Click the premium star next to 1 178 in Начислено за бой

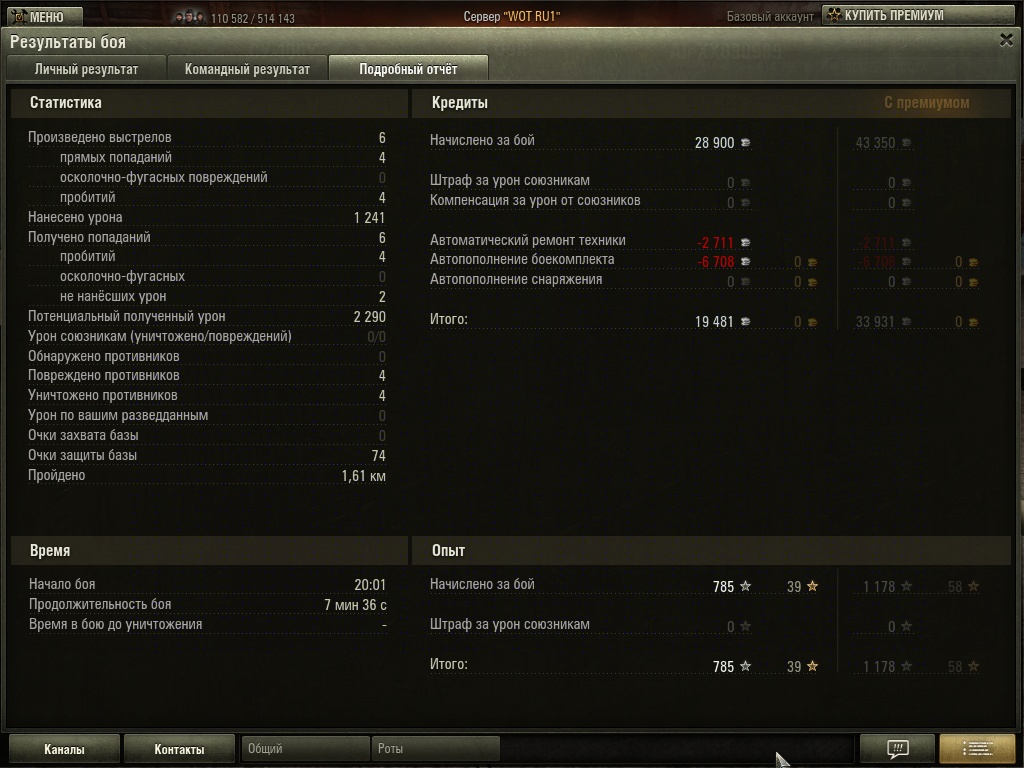[x=906, y=586]
